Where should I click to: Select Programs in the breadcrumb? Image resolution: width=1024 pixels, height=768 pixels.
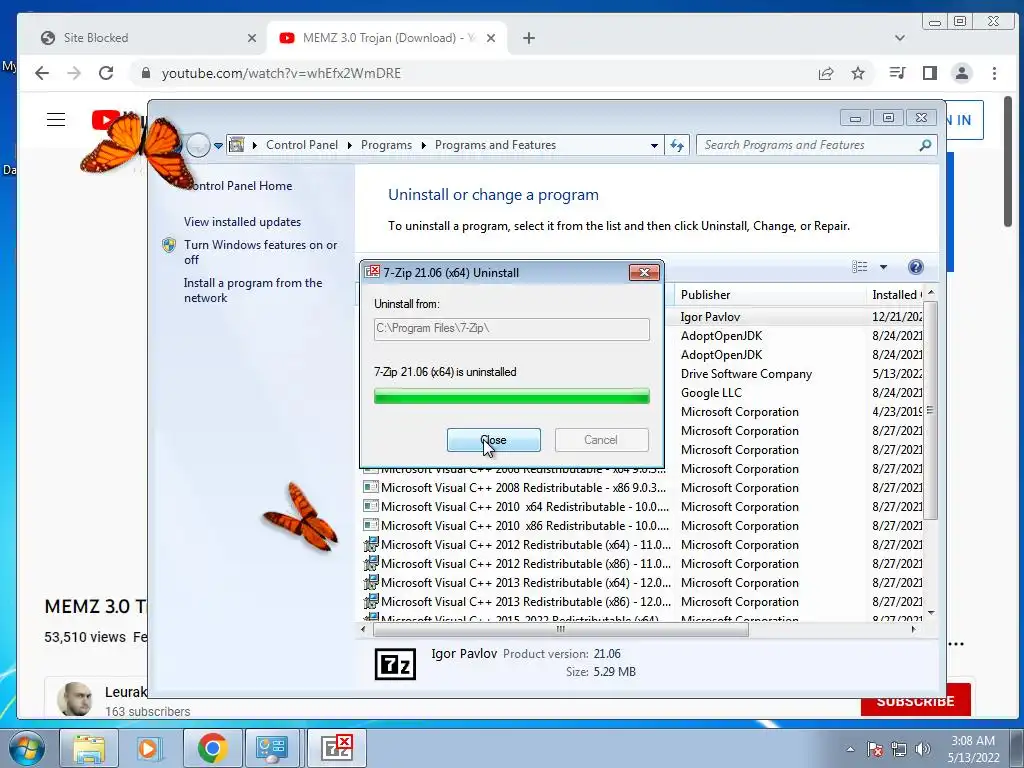coord(386,145)
